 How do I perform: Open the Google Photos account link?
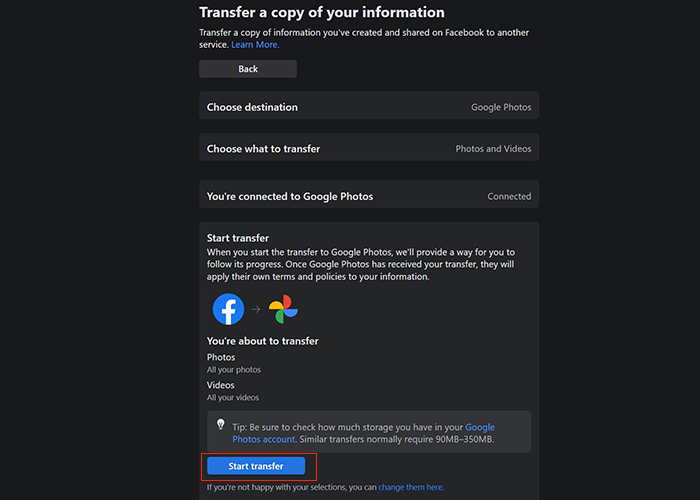pos(363,433)
